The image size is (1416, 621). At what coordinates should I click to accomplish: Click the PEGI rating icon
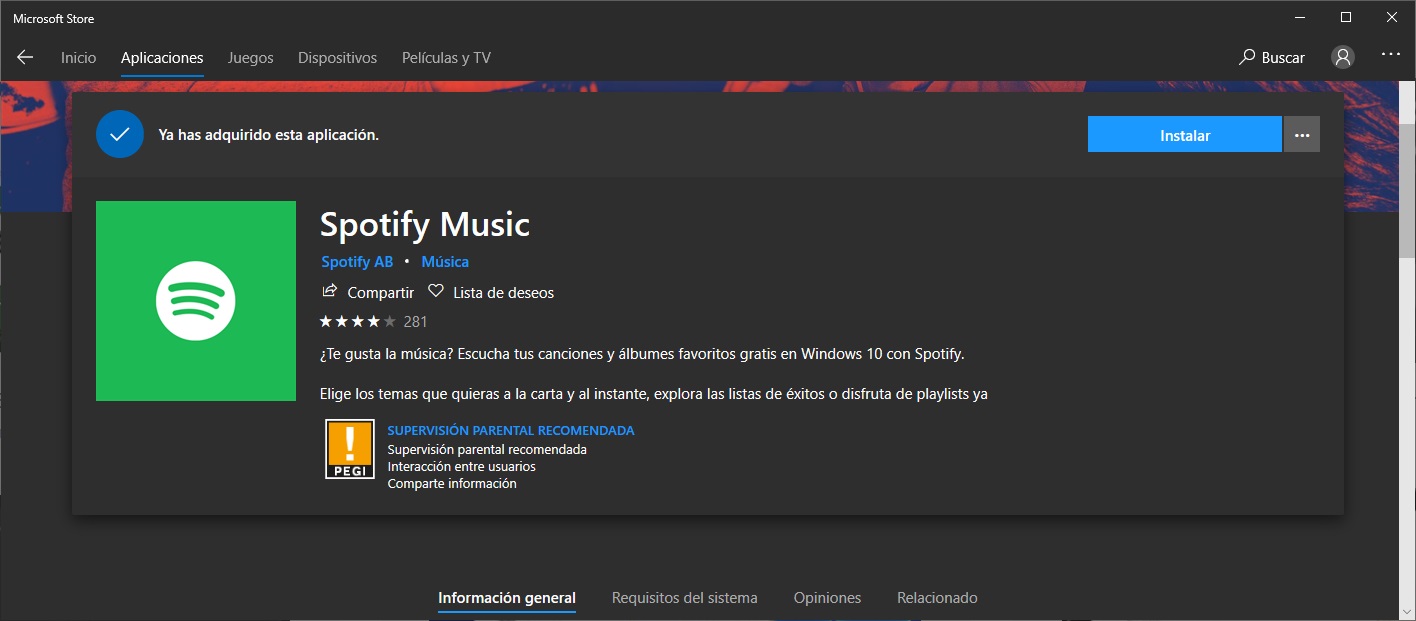point(350,449)
